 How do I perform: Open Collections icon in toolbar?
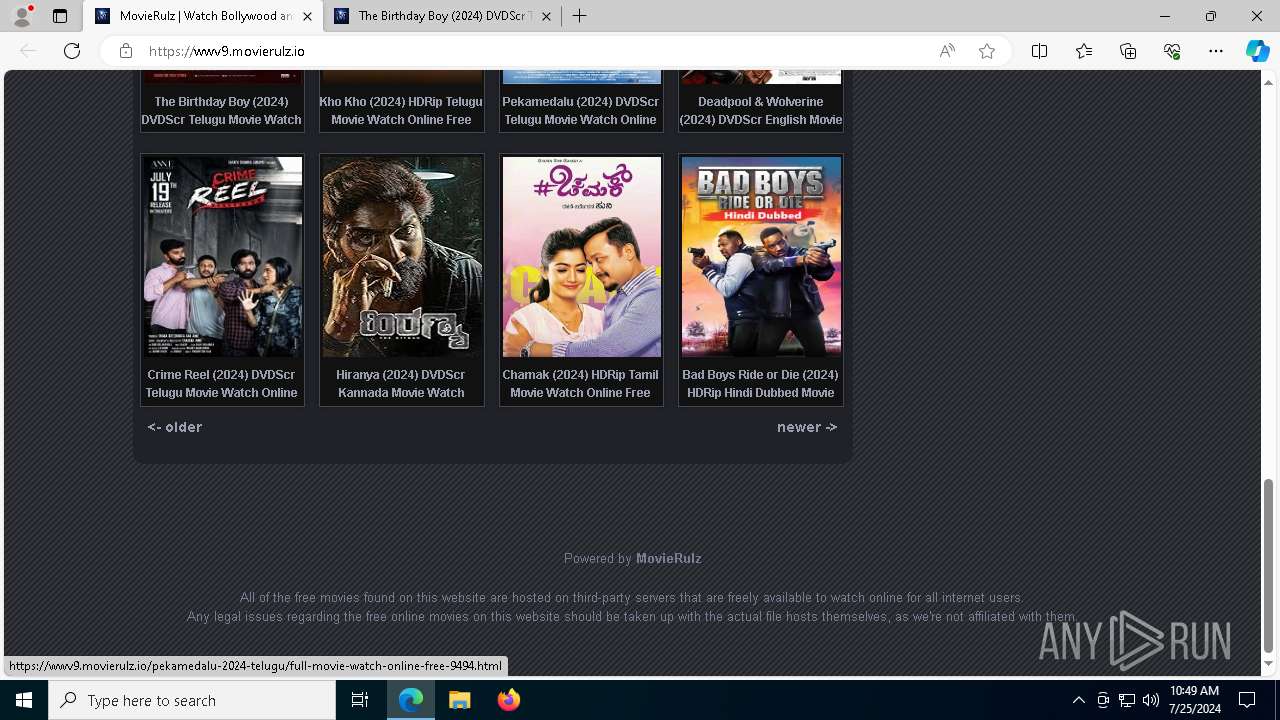(1128, 51)
